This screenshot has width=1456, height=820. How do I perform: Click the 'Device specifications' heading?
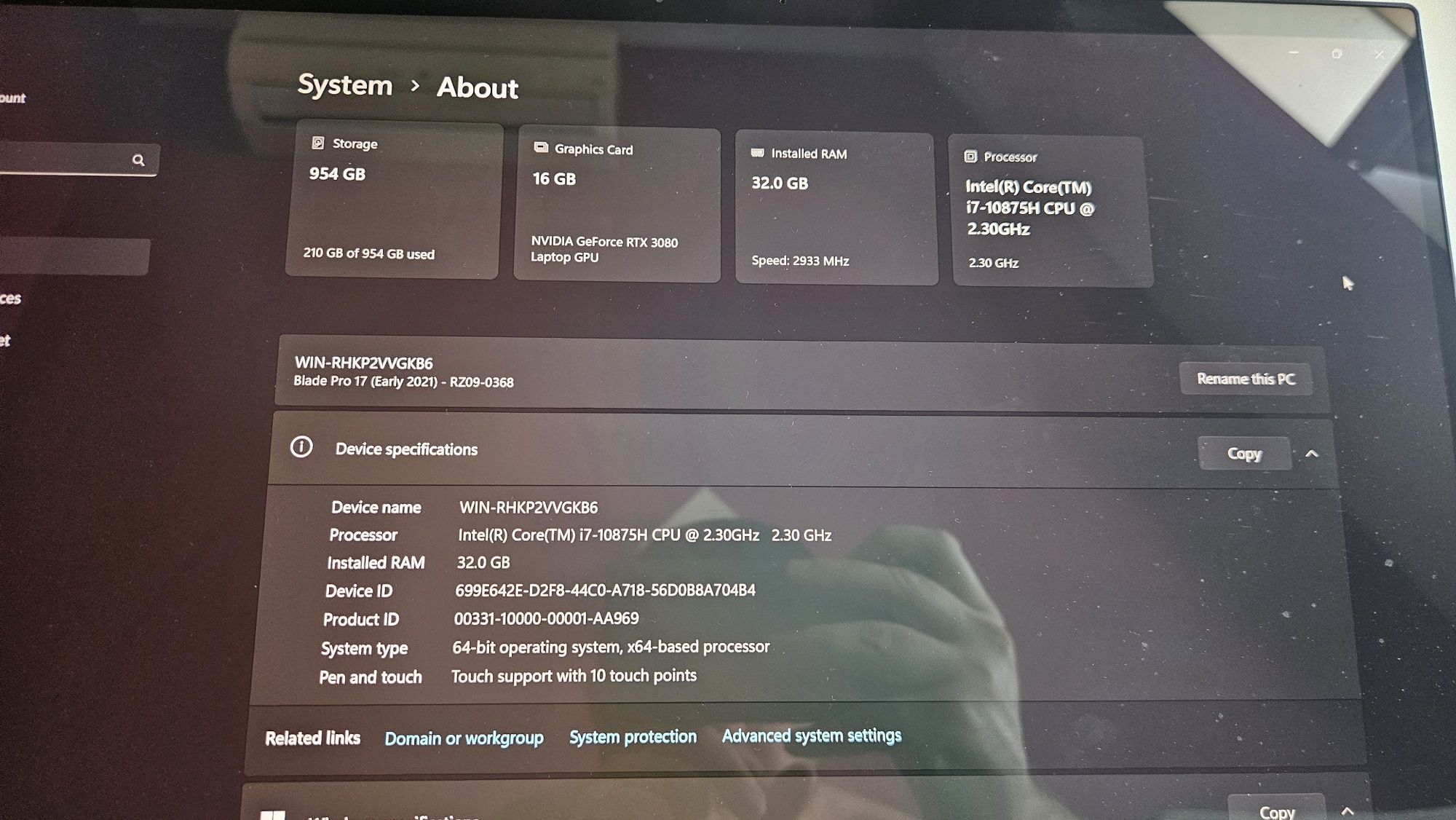[406, 449]
